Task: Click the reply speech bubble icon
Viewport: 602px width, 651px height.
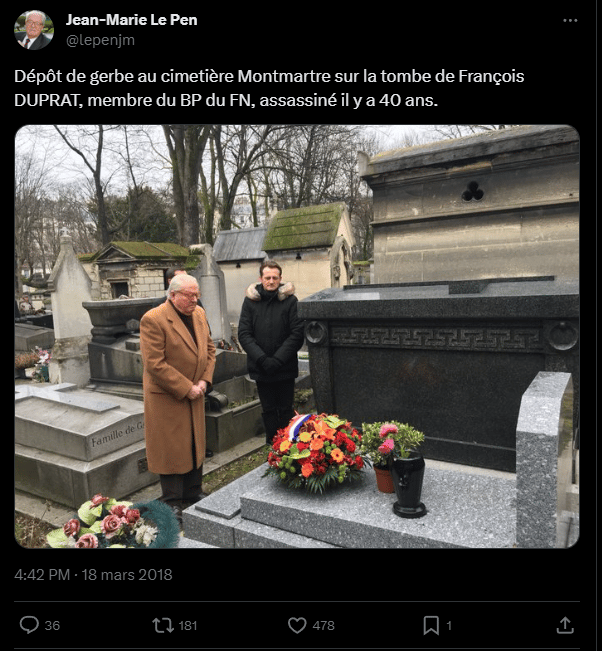Action: point(29,625)
